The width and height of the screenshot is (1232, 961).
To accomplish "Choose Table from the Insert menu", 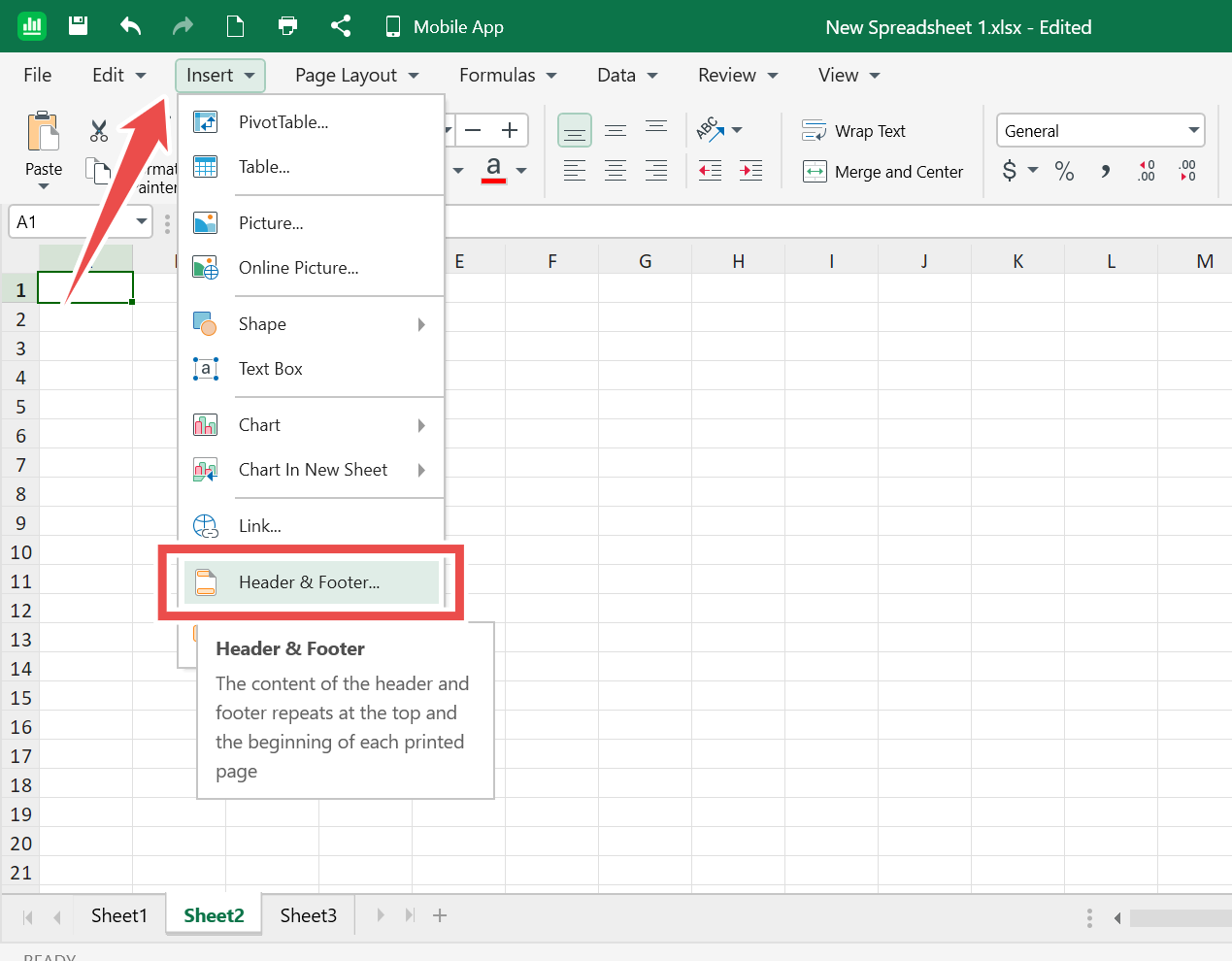I will (311, 167).
